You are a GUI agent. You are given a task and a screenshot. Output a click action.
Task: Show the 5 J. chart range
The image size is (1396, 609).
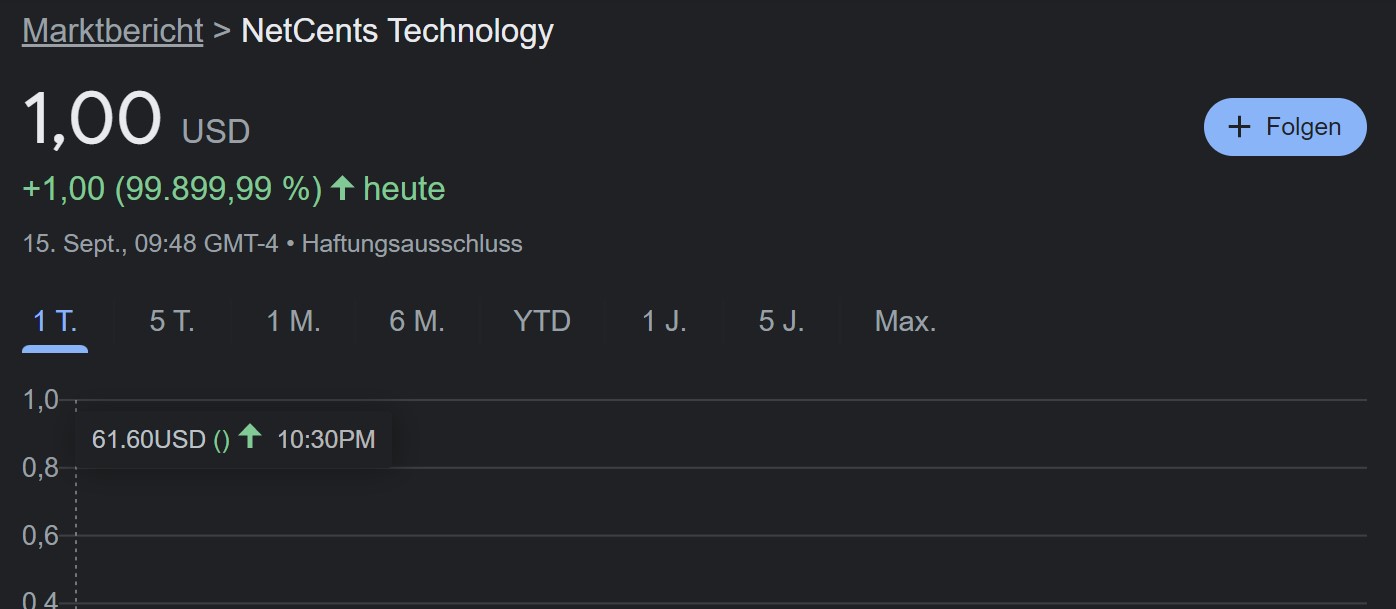pyautogui.click(x=781, y=321)
